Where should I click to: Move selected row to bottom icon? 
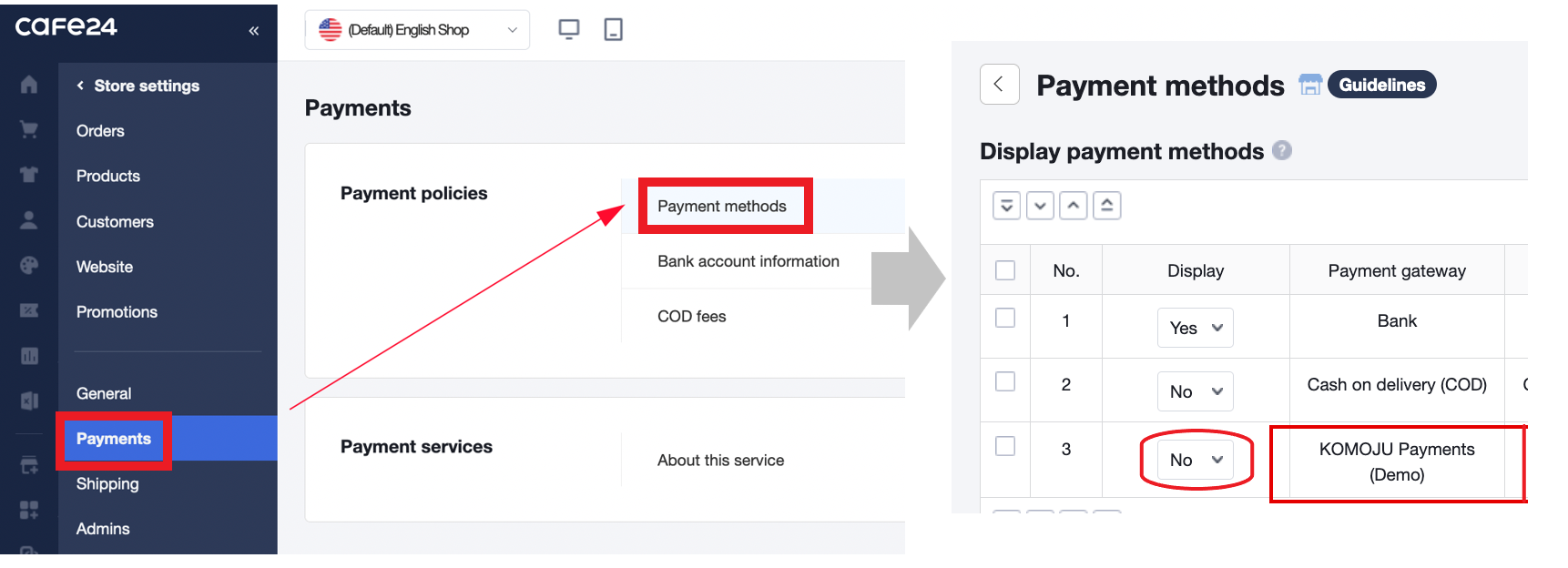click(x=1006, y=206)
